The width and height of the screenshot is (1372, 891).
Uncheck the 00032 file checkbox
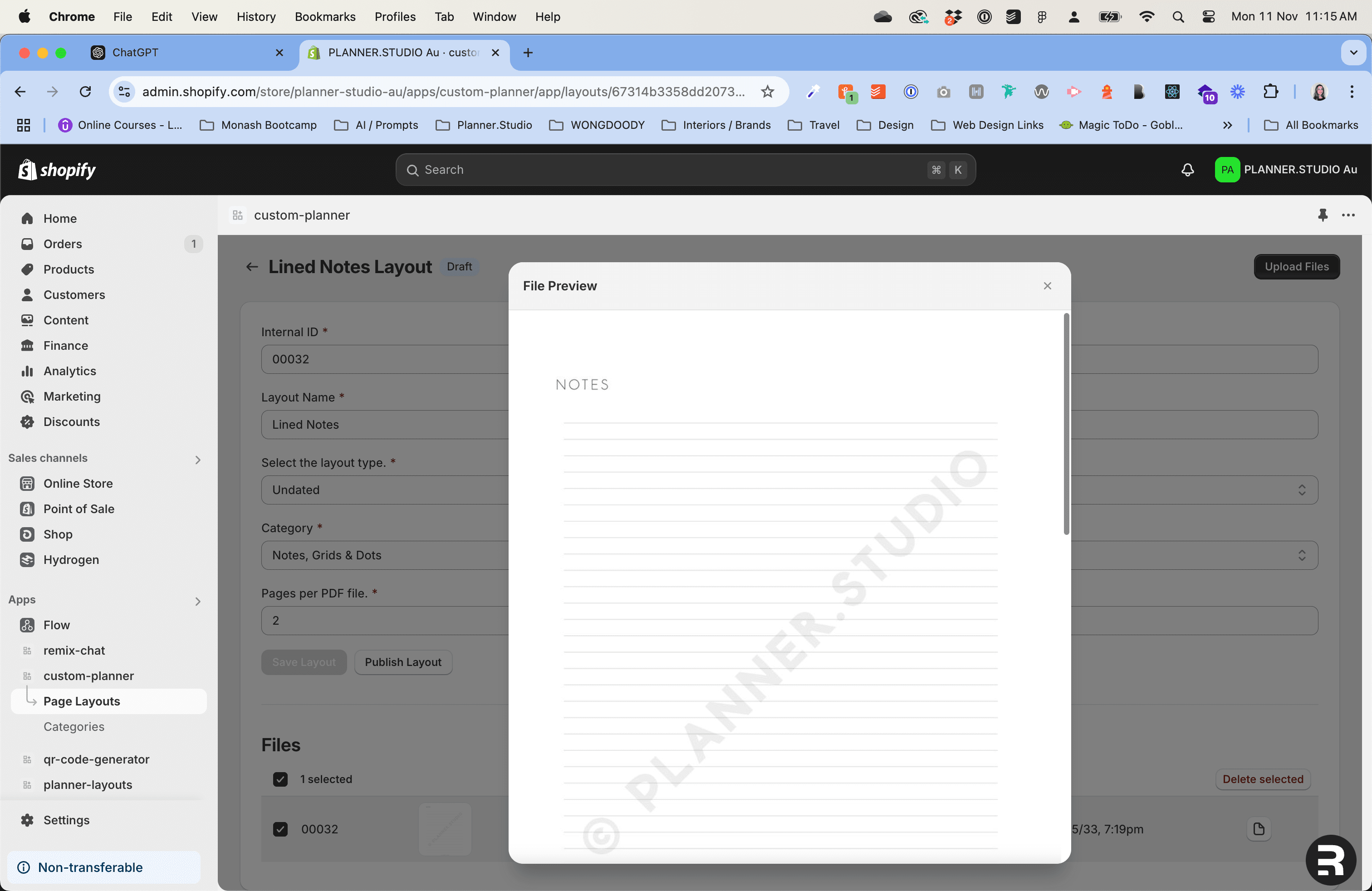point(281,829)
